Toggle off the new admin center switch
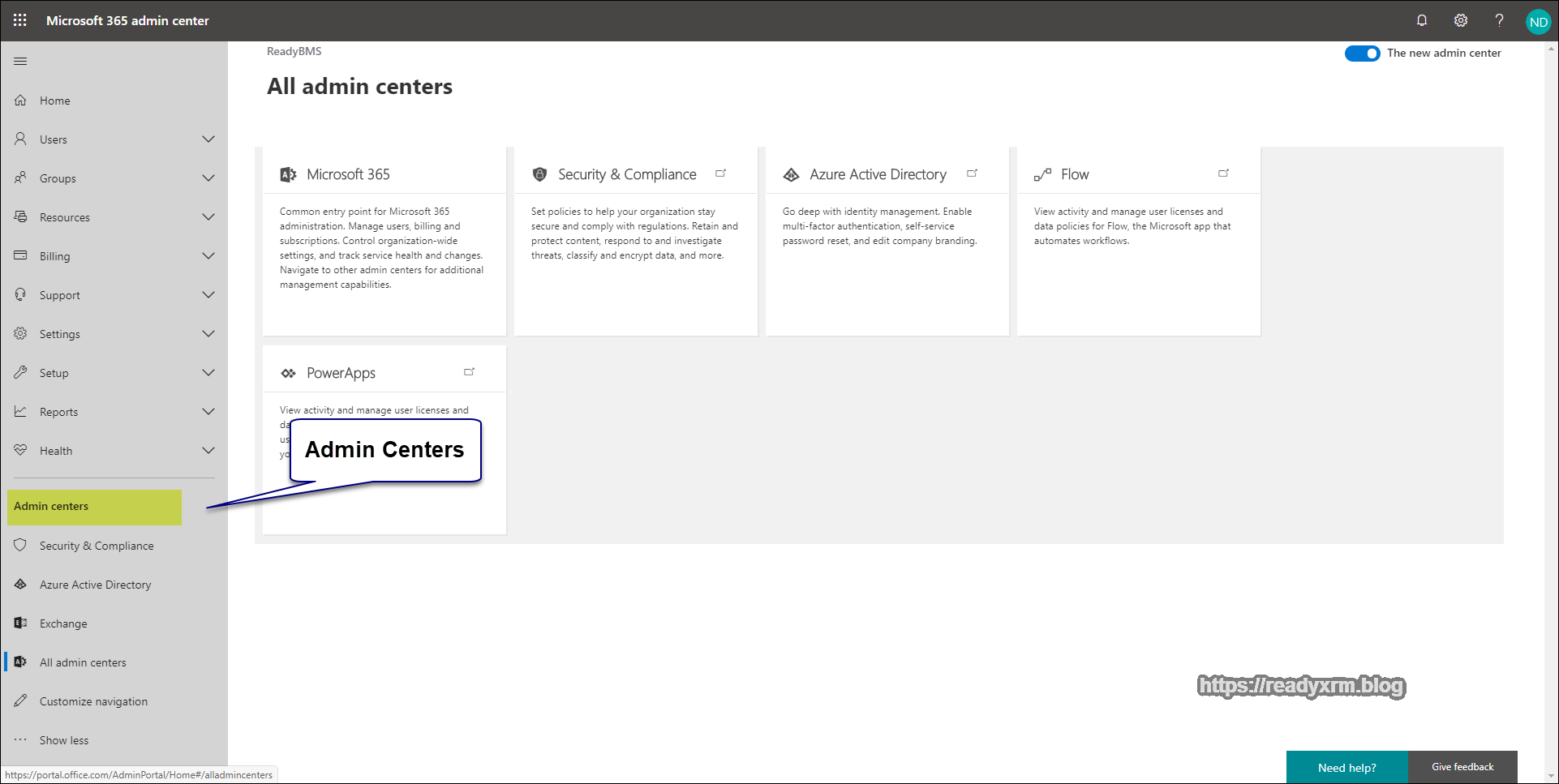The width and height of the screenshot is (1559, 784). pos(1362,54)
